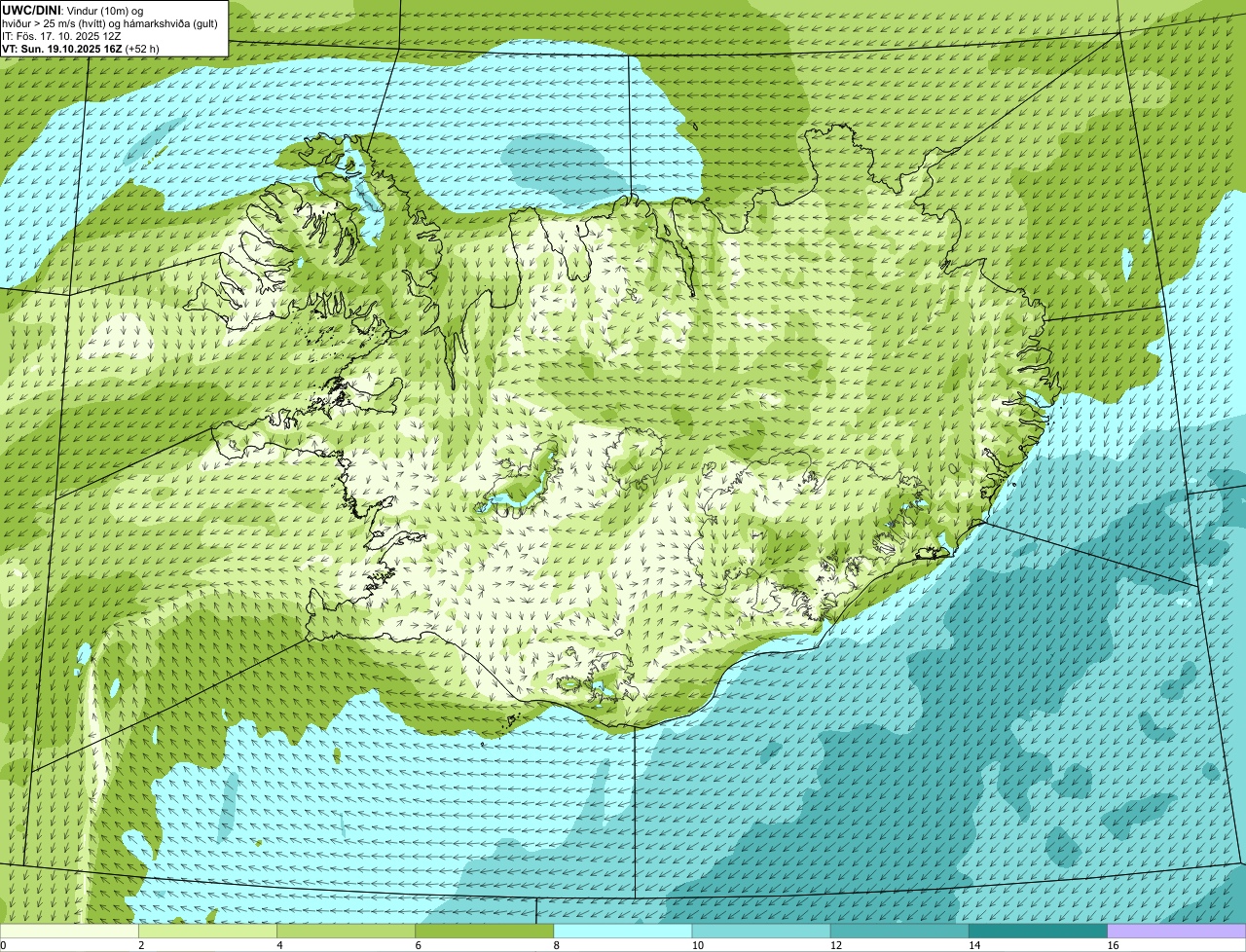Click the 2–4 m/s light green legend swatch
Screen dimensions: 1246x952
207,932
